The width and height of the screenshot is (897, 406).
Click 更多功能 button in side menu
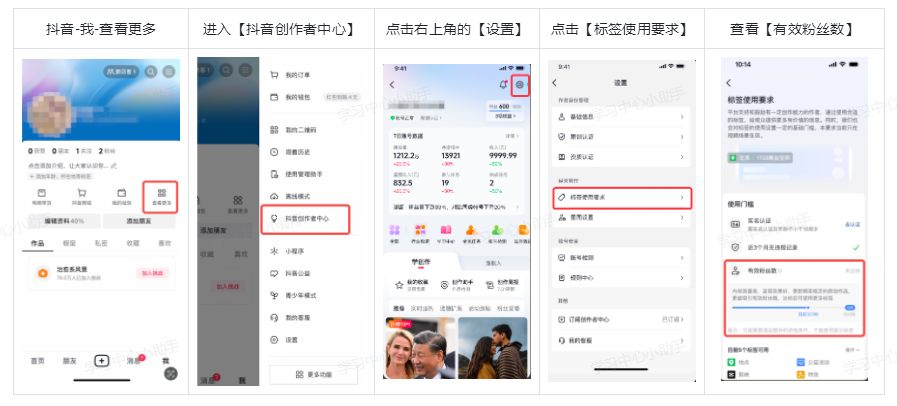click(313, 375)
